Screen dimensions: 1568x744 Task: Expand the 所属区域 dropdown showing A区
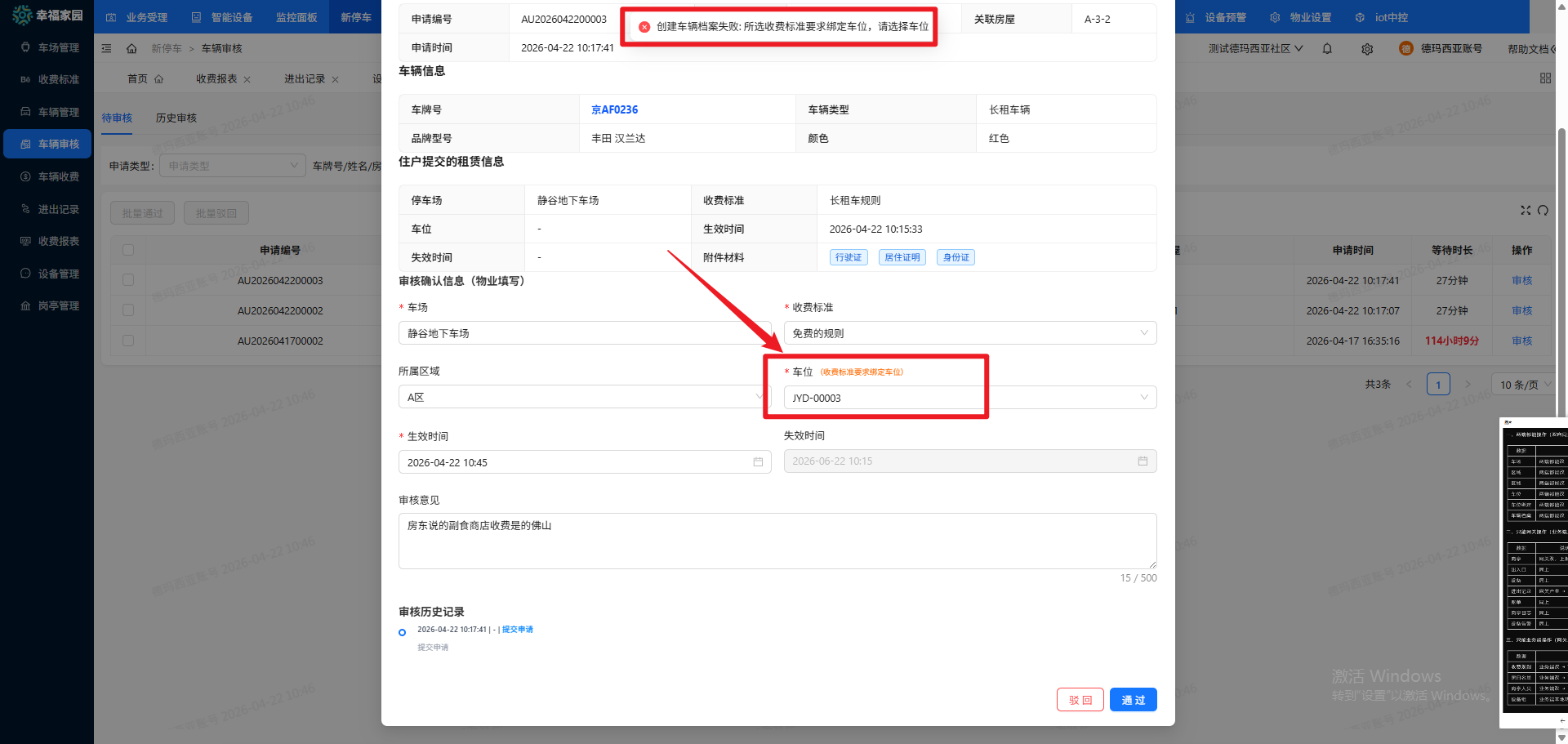coord(584,398)
